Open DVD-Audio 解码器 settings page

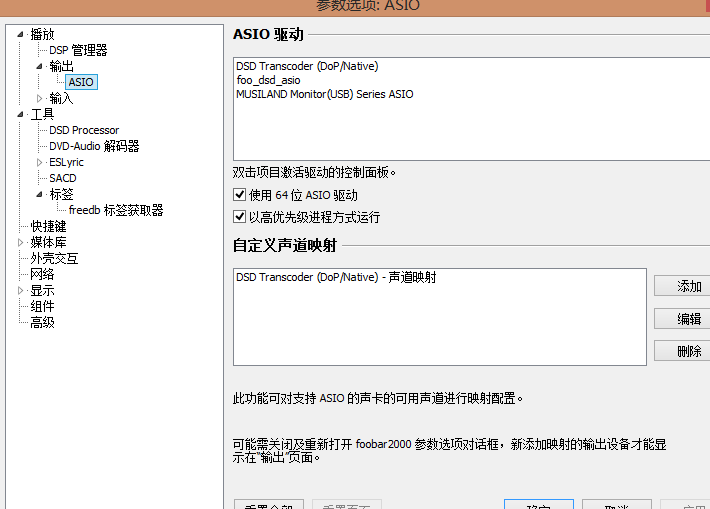tap(94, 146)
